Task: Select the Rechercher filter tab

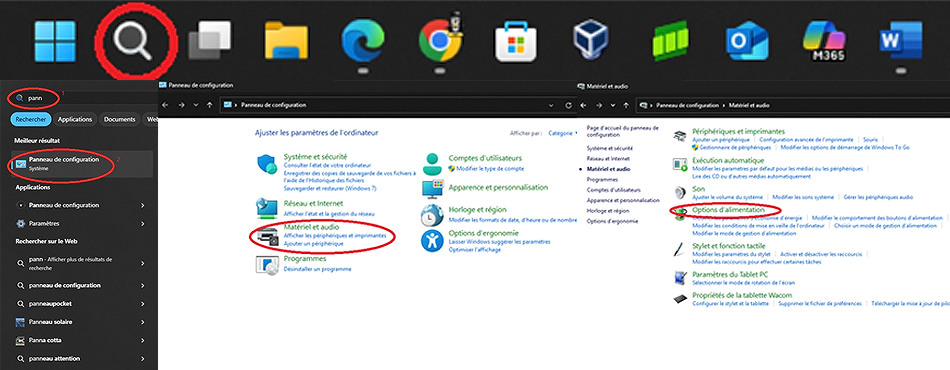Action: pyautogui.click(x=30, y=119)
